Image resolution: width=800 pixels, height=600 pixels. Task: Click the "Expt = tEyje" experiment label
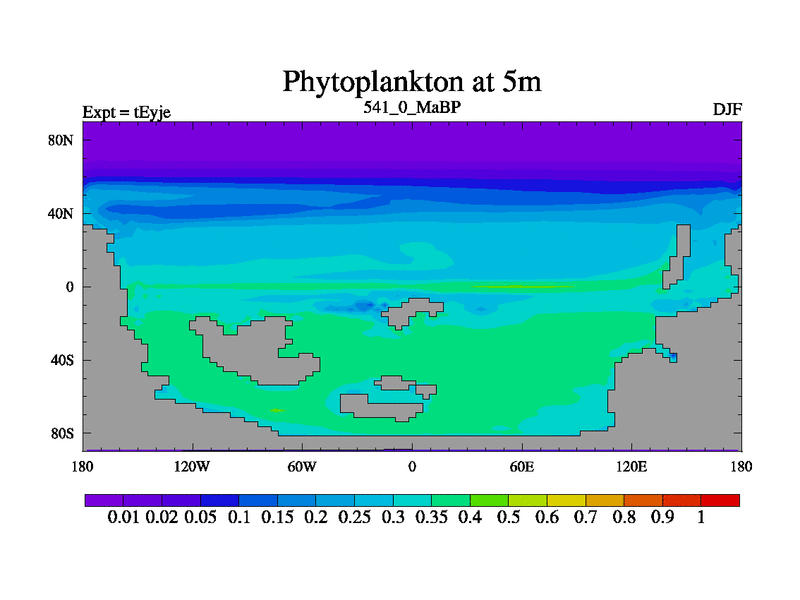(126, 112)
